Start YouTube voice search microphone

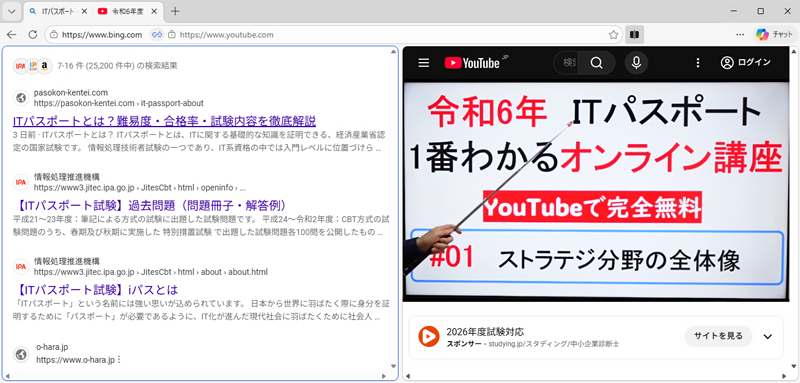636,63
